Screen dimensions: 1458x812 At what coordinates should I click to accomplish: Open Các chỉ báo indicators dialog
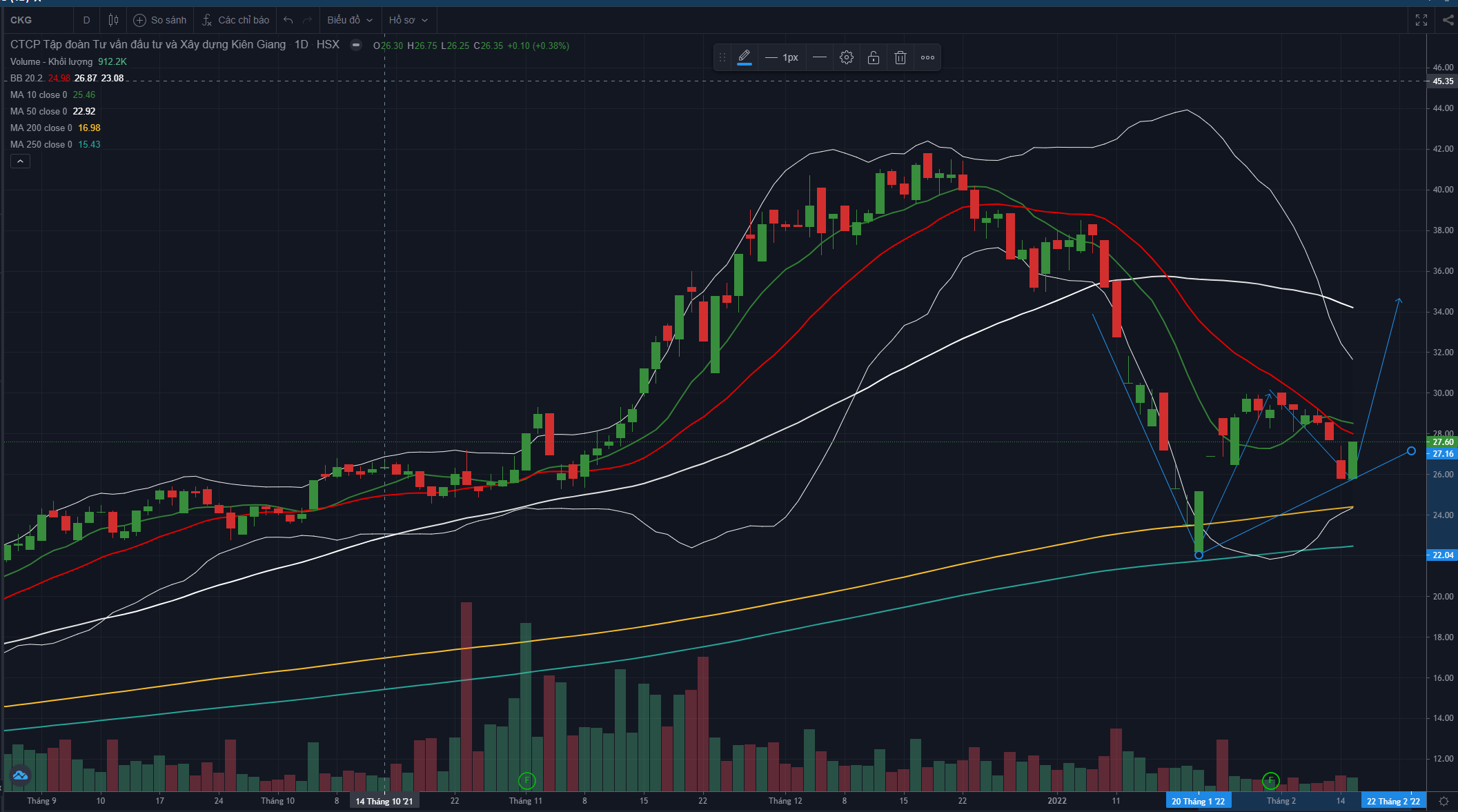[235, 20]
